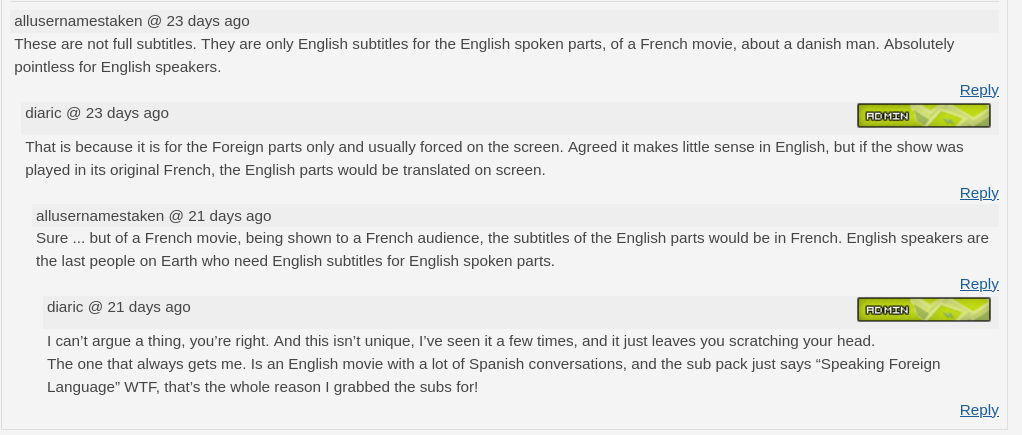Click "23 days ago" timestamp beside diaric
This screenshot has height=435, width=1022.
tap(127, 113)
